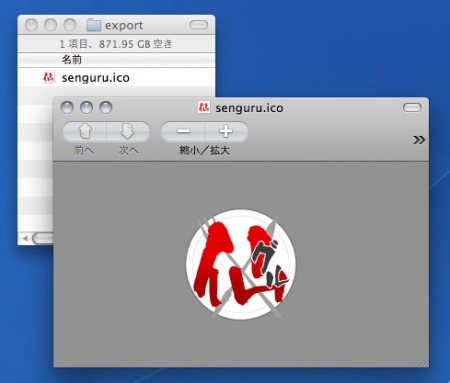Close the senguru.ico preview window
450x383 pixels.
point(67,108)
